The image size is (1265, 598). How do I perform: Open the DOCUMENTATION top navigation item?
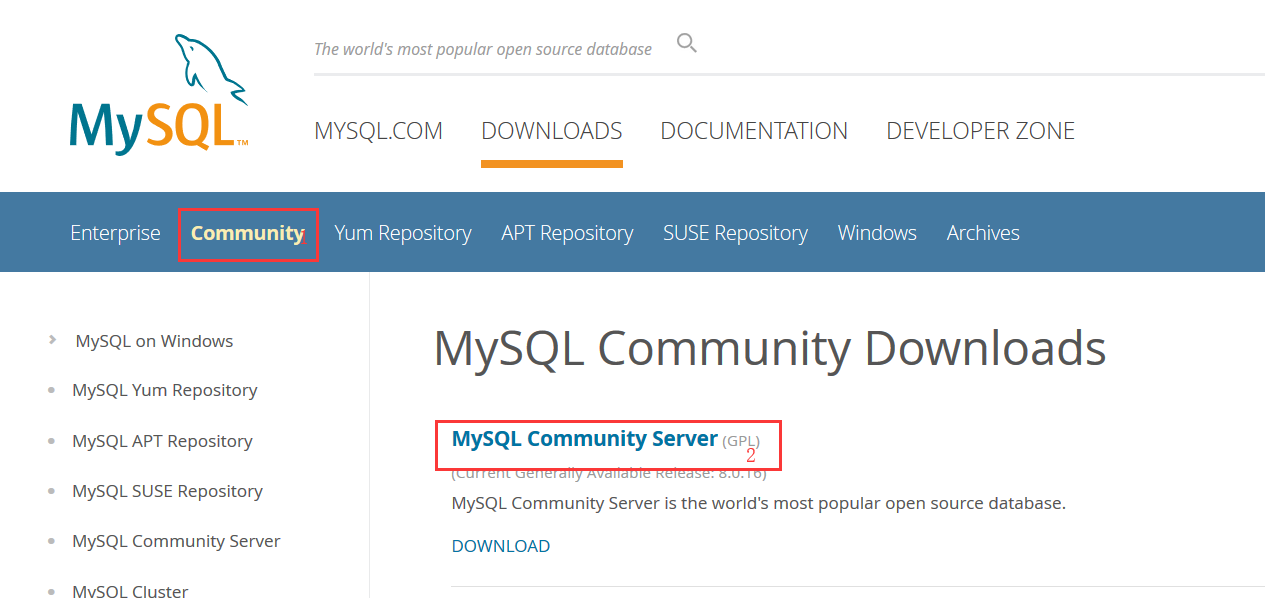(754, 131)
